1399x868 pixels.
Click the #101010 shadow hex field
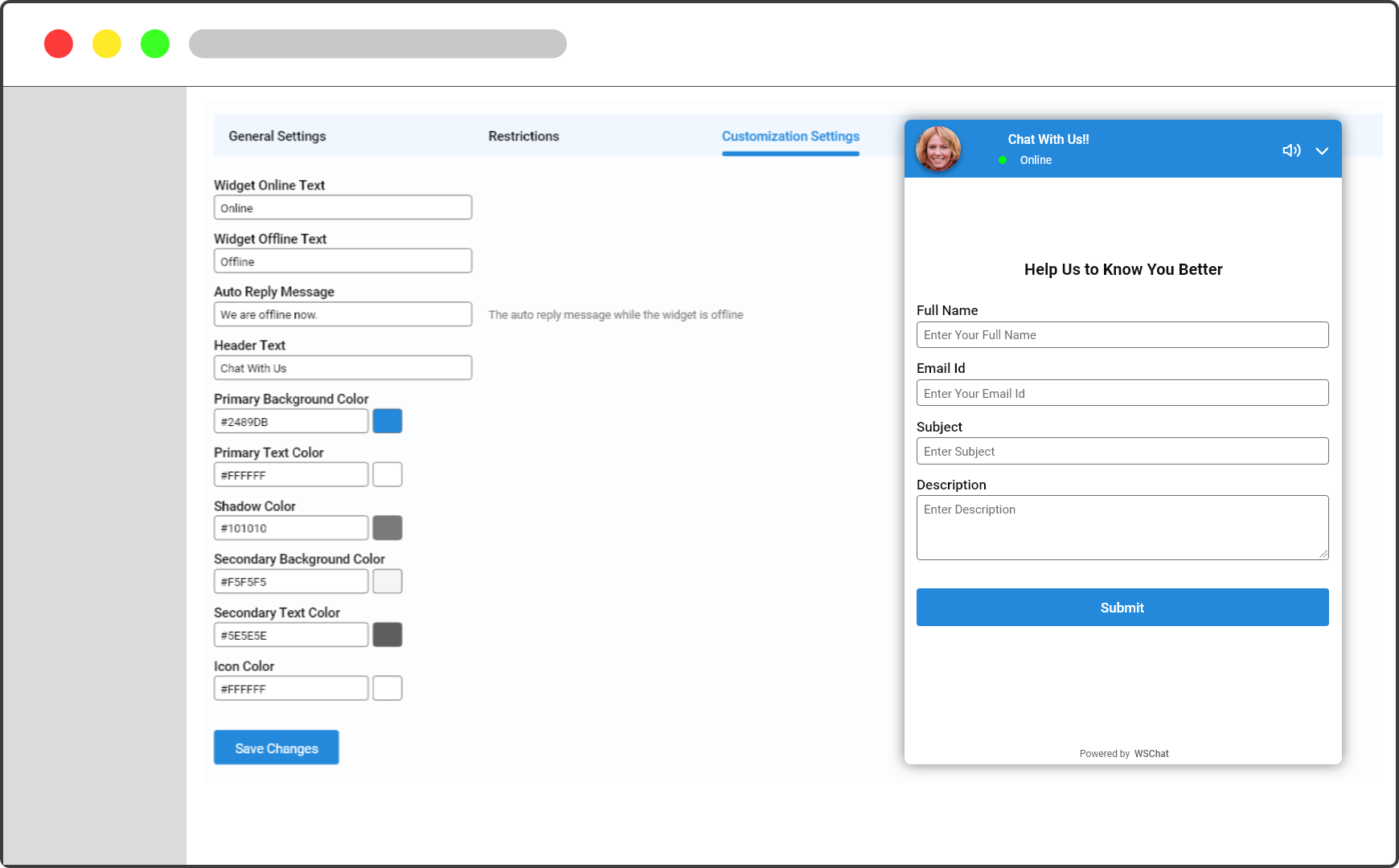[291, 528]
